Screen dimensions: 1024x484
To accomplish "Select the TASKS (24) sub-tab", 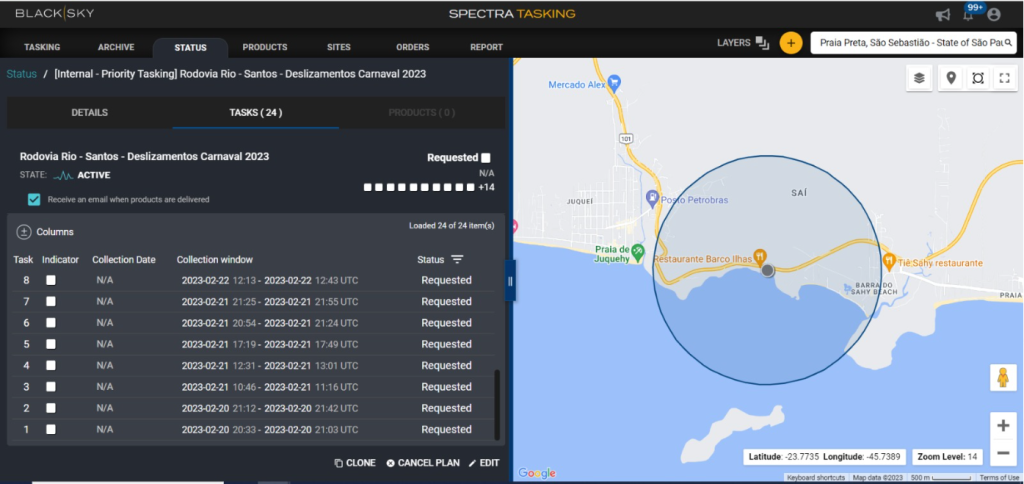I will coord(256,112).
